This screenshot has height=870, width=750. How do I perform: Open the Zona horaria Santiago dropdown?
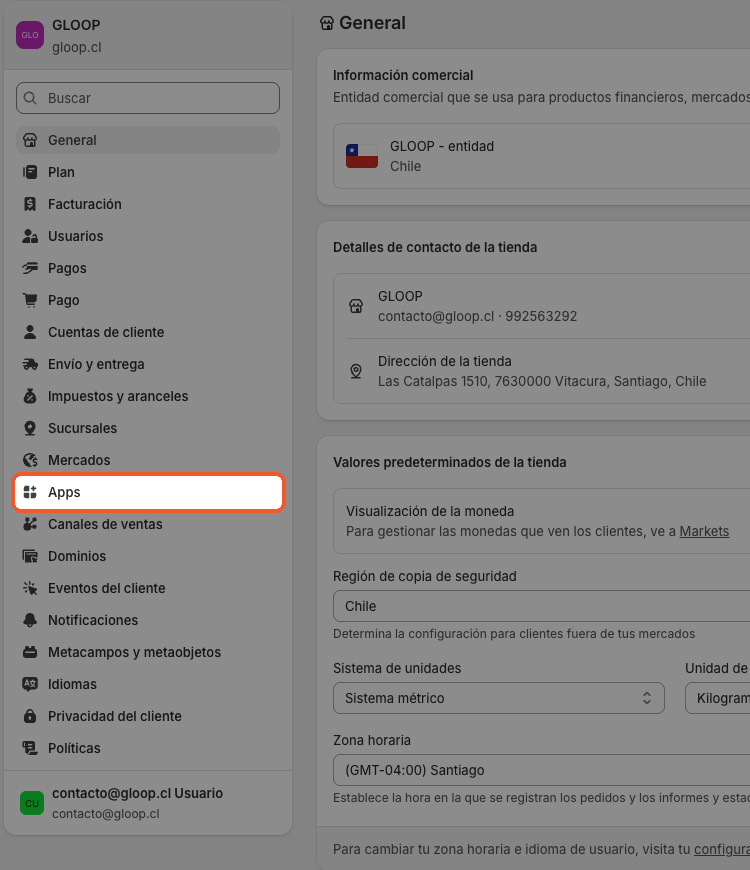coord(541,770)
